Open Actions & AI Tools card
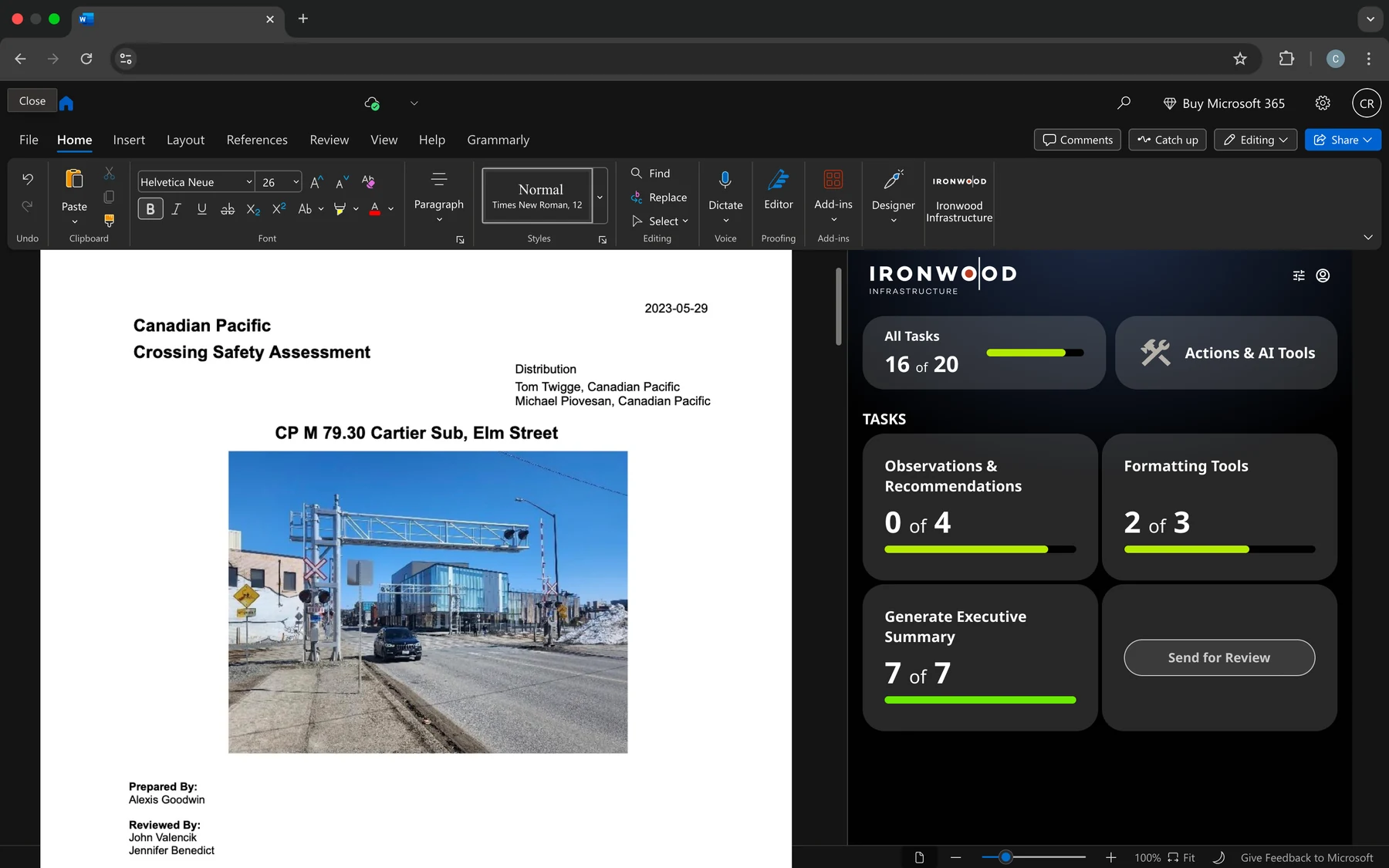Viewport: 1389px width, 868px height. coord(1226,353)
